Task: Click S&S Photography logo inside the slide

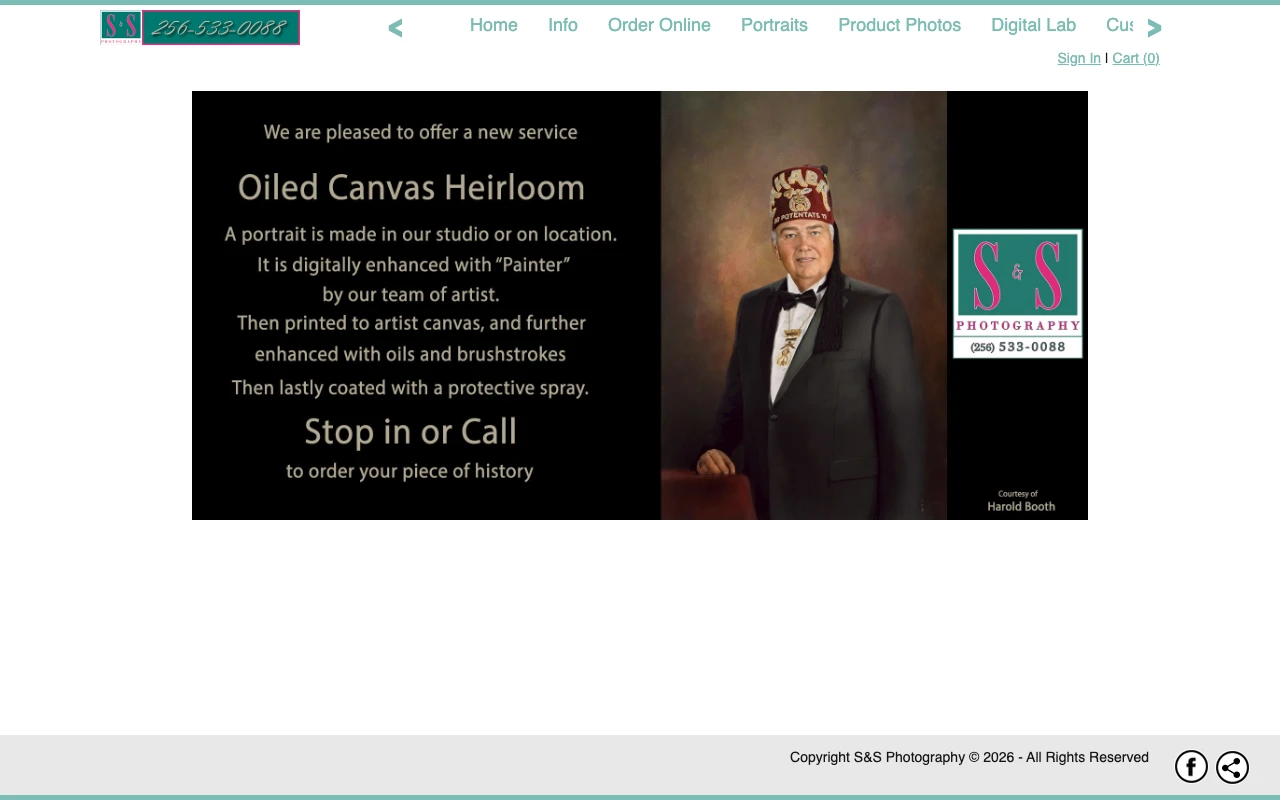Action: click(x=1017, y=294)
